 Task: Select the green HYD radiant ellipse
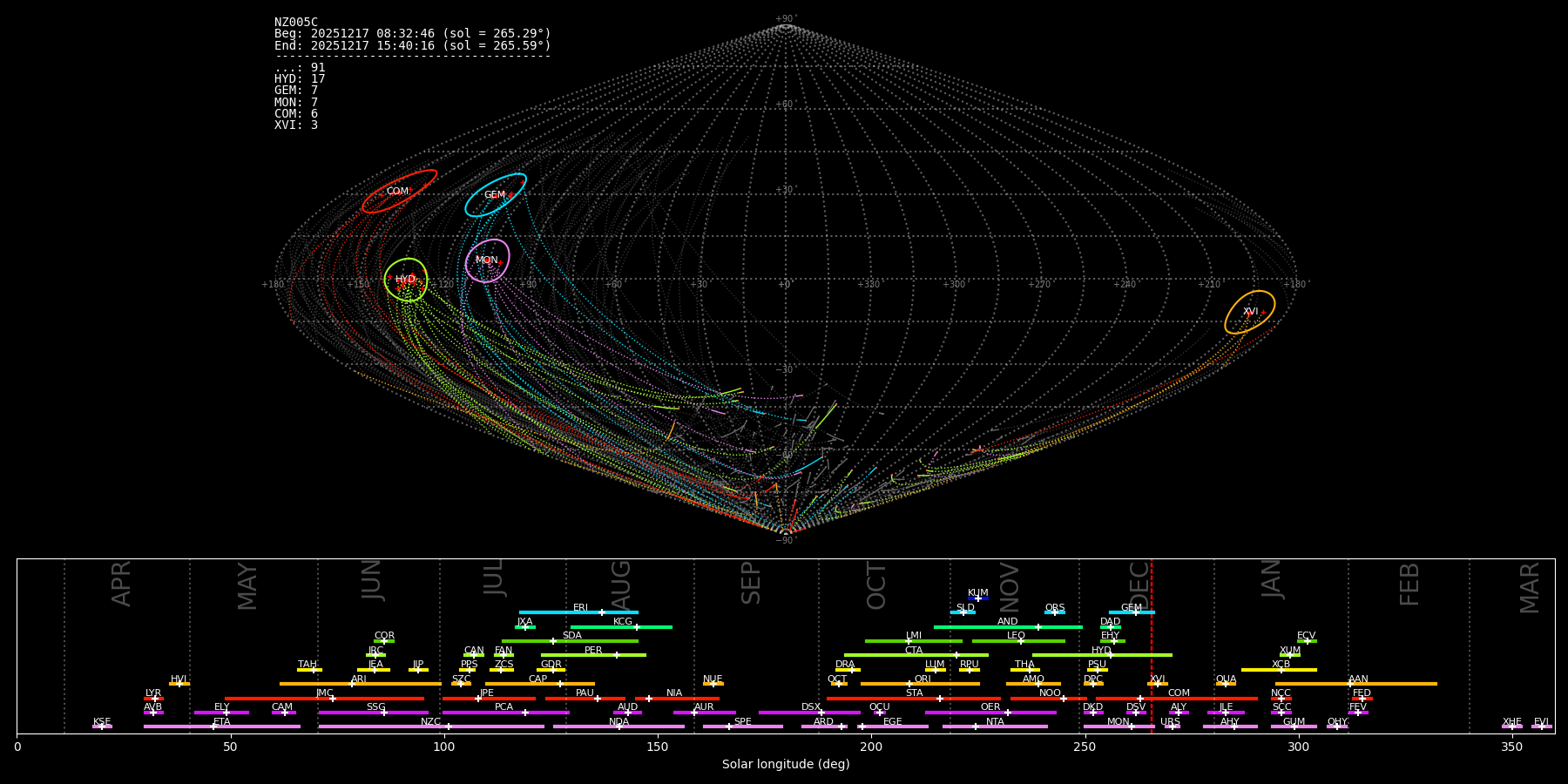click(406, 280)
